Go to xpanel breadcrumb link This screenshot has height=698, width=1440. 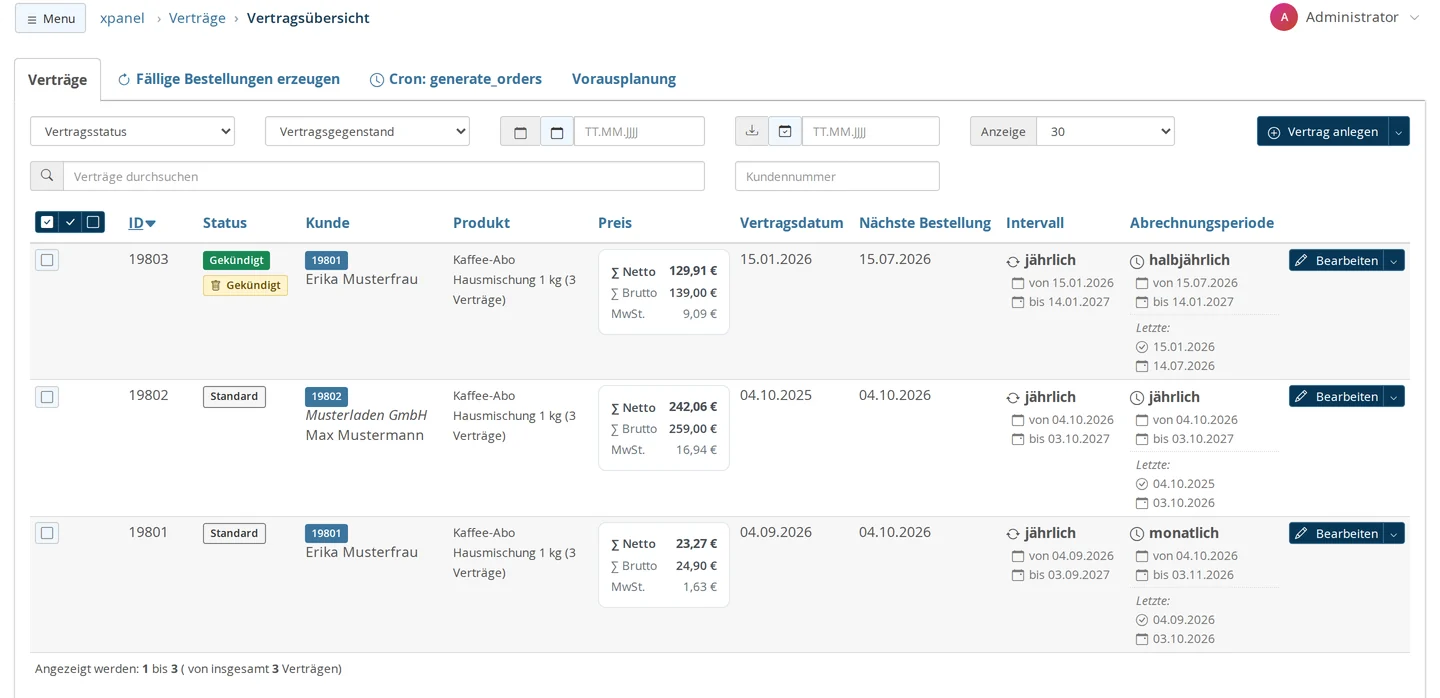[122, 18]
